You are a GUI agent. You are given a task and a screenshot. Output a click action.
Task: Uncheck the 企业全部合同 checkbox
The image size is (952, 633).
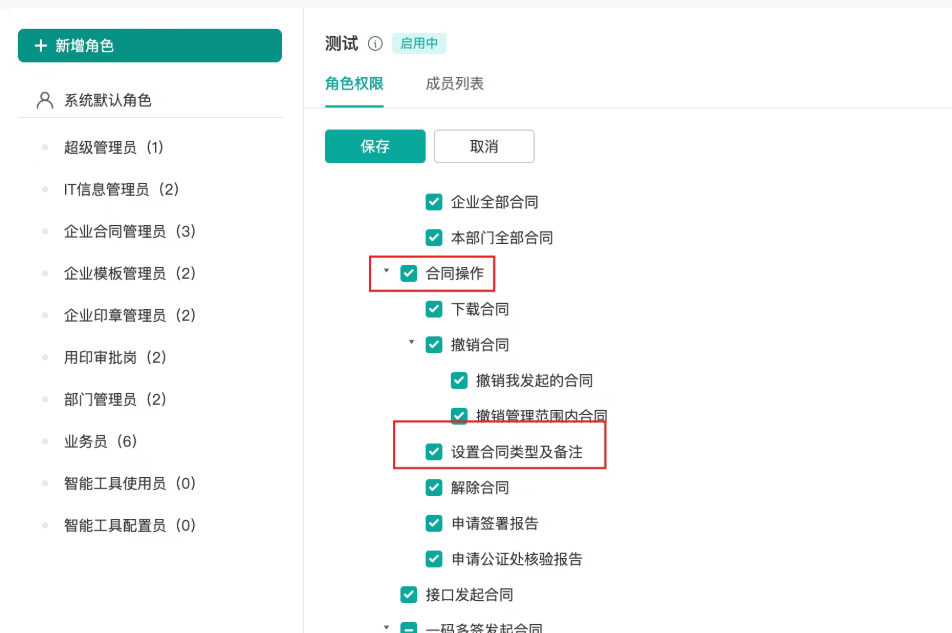[434, 201]
